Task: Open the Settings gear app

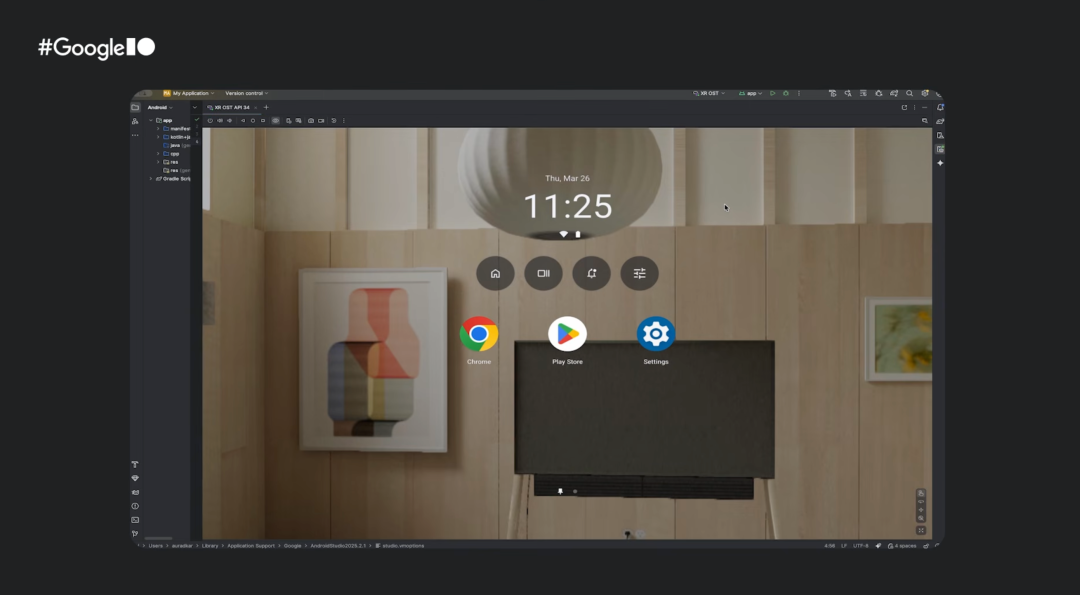Action: 656,335
